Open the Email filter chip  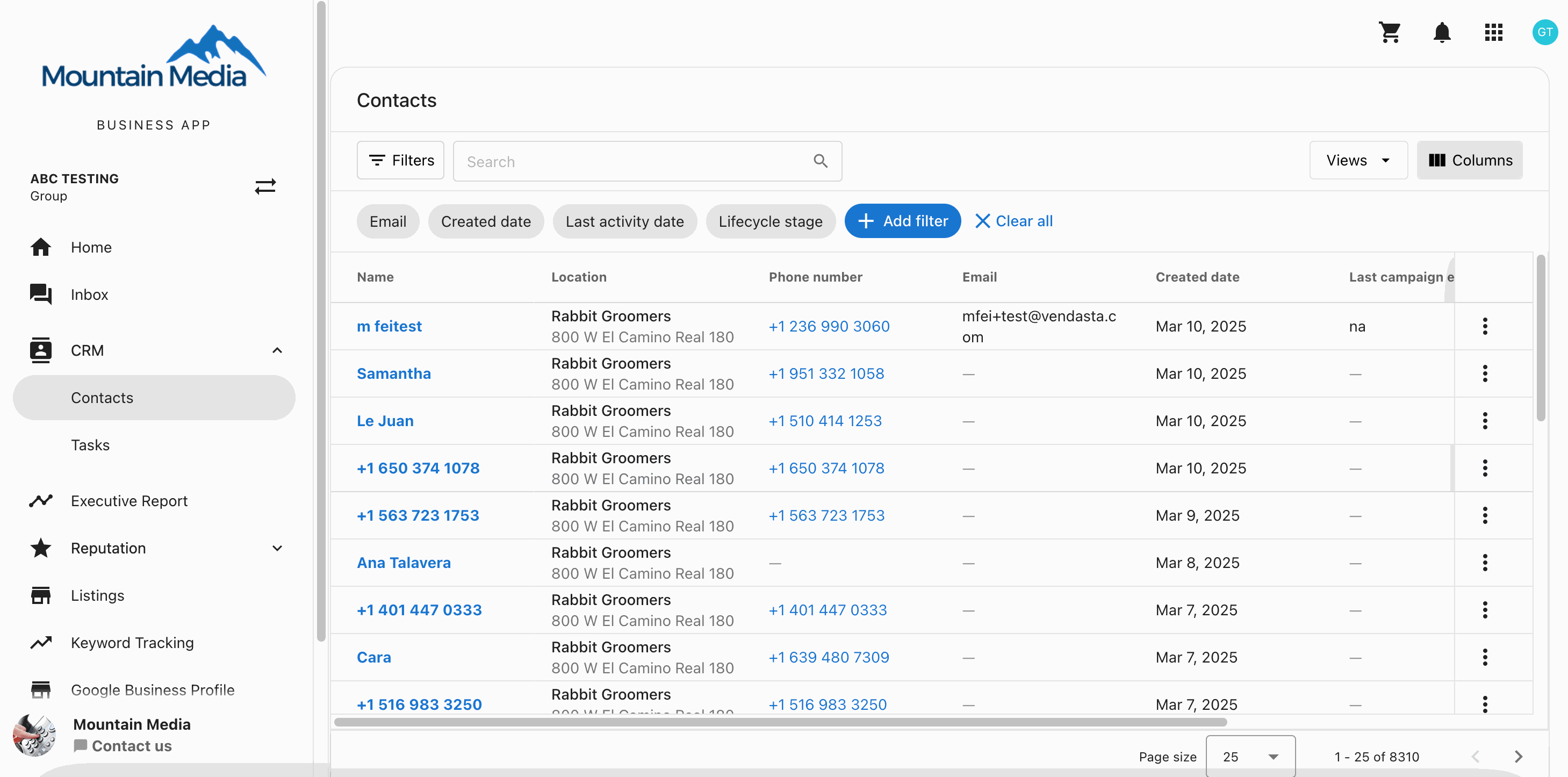(x=388, y=221)
